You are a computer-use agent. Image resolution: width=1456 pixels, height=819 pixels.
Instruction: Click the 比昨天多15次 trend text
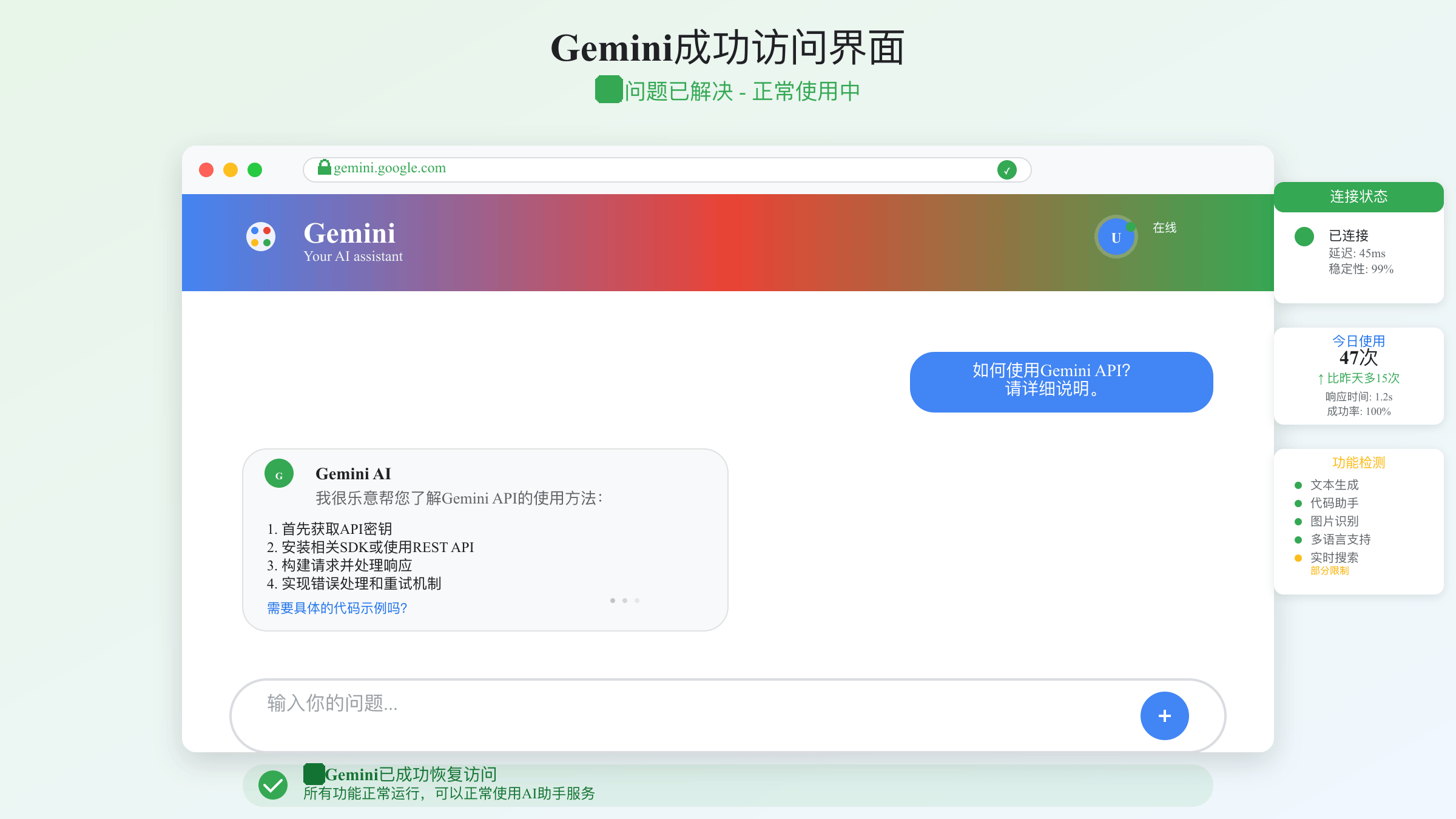(x=1359, y=378)
